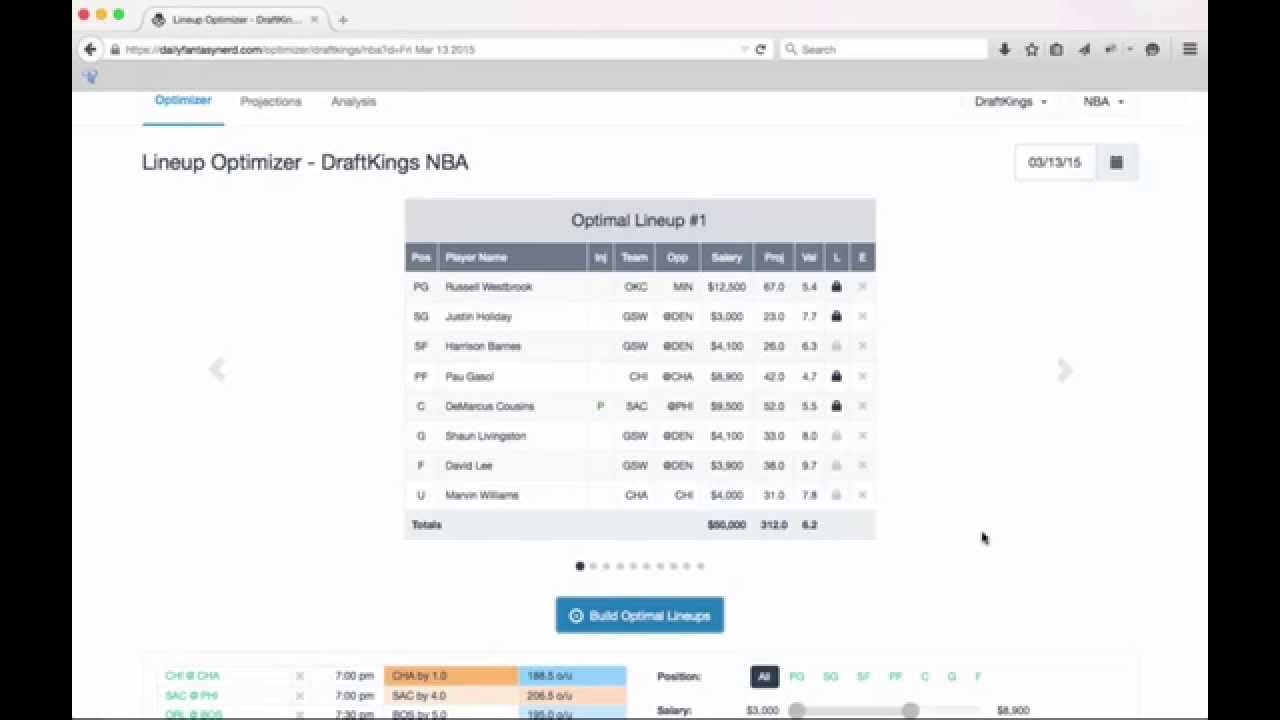
Task: Lock Marvin Williams into the lineup
Action: 836,495
